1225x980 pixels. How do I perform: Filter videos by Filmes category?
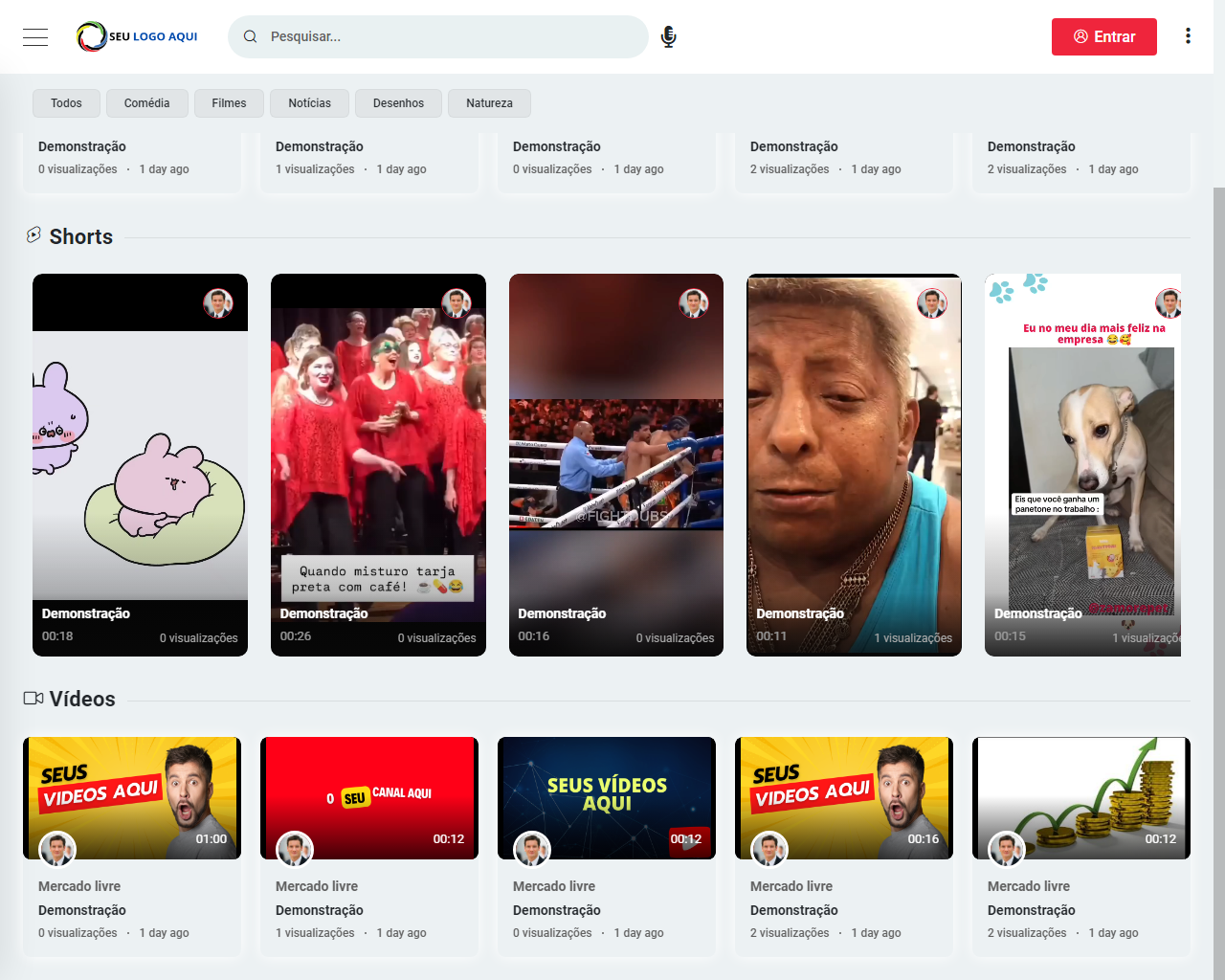coord(229,103)
